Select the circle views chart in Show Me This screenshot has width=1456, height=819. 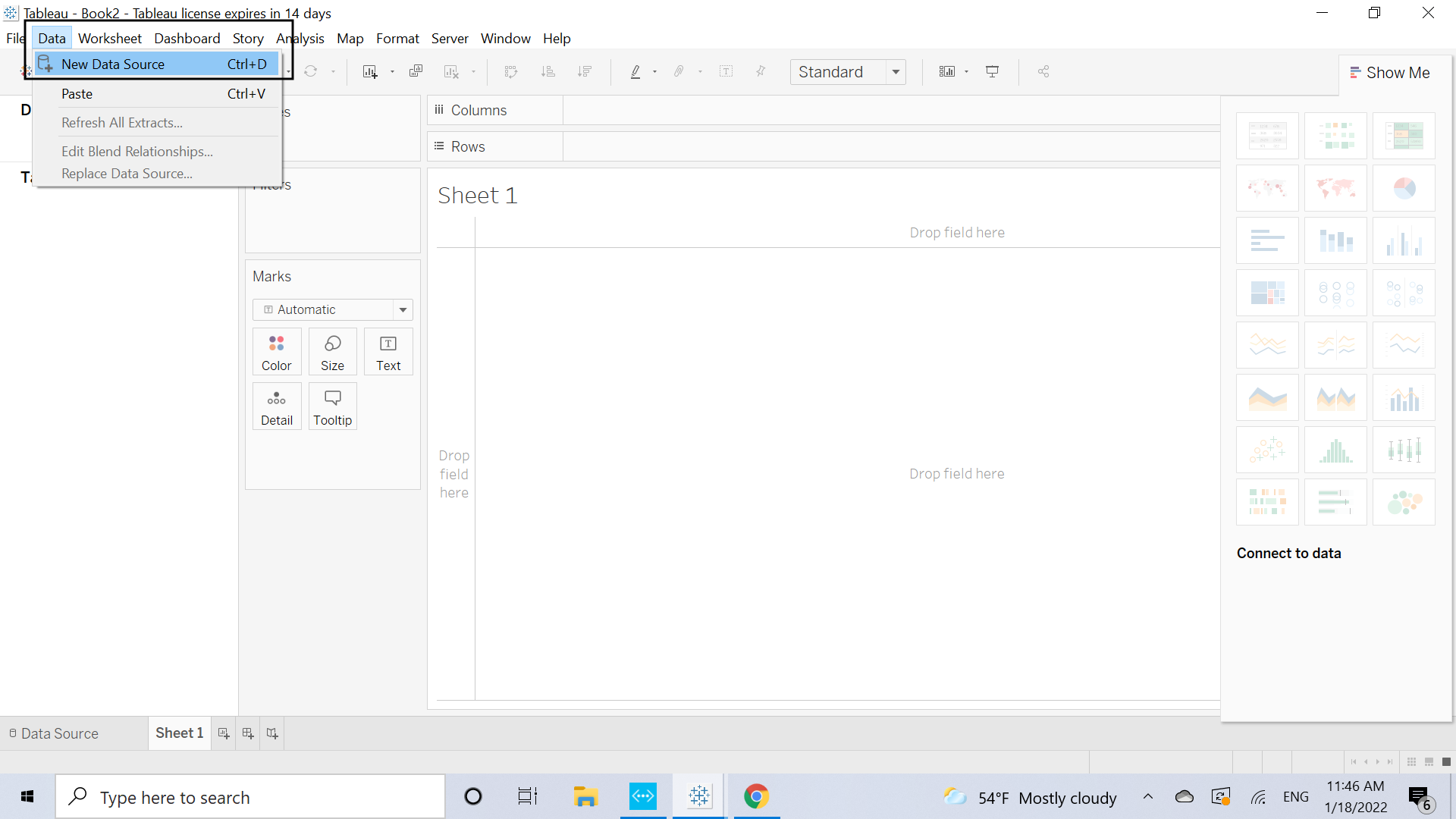point(1335,293)
